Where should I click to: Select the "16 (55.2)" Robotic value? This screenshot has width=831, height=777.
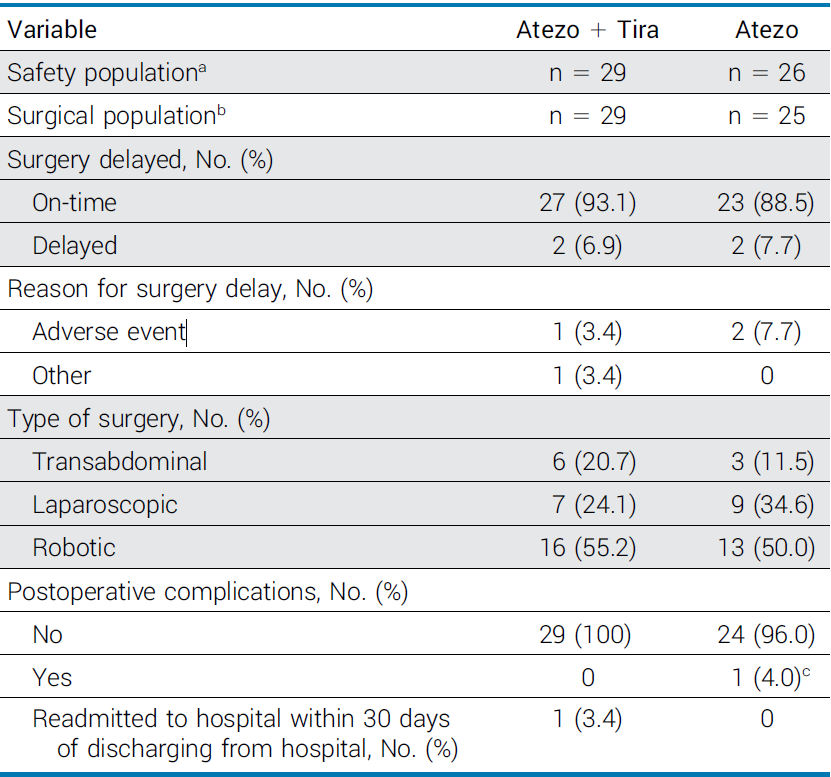587,548
